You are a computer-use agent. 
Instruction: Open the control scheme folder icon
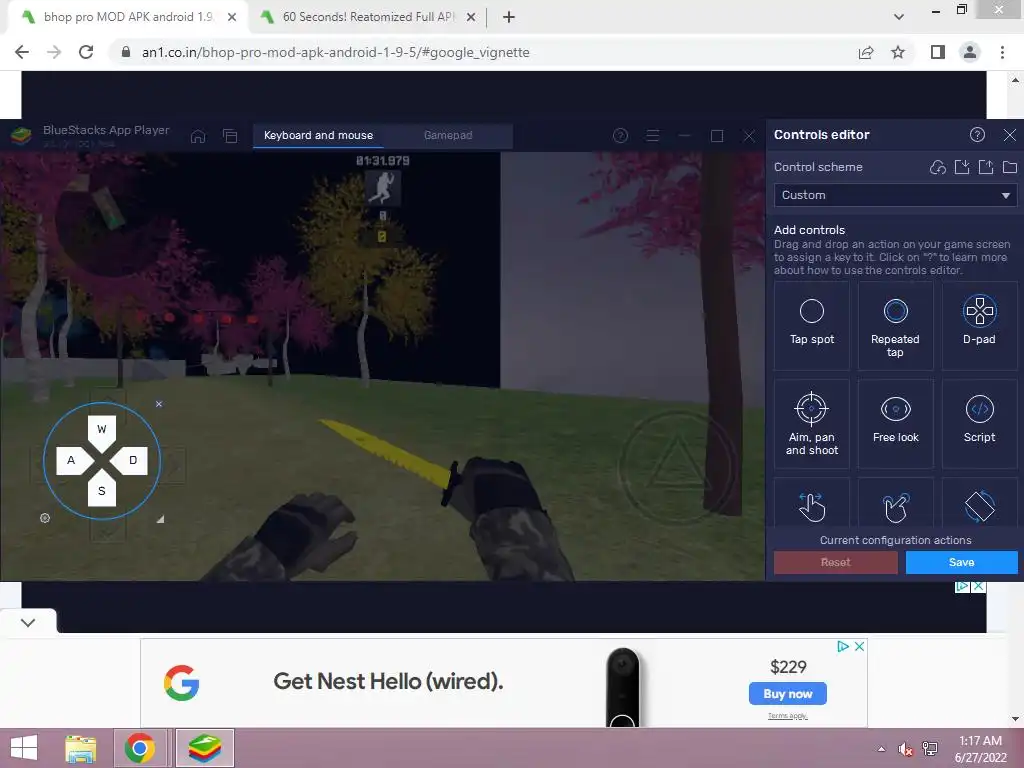coord(1010,167)
